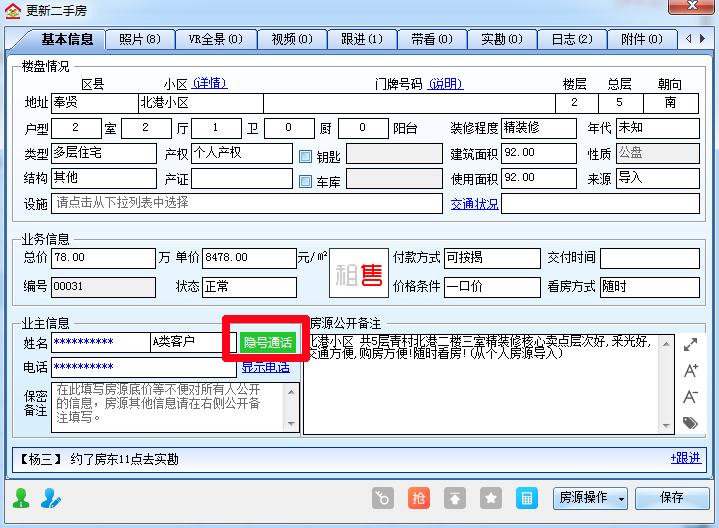The width and height of the screenshot is (719, 528).
Task: Decrease font size with the A- icon
Action: [690, 396]
